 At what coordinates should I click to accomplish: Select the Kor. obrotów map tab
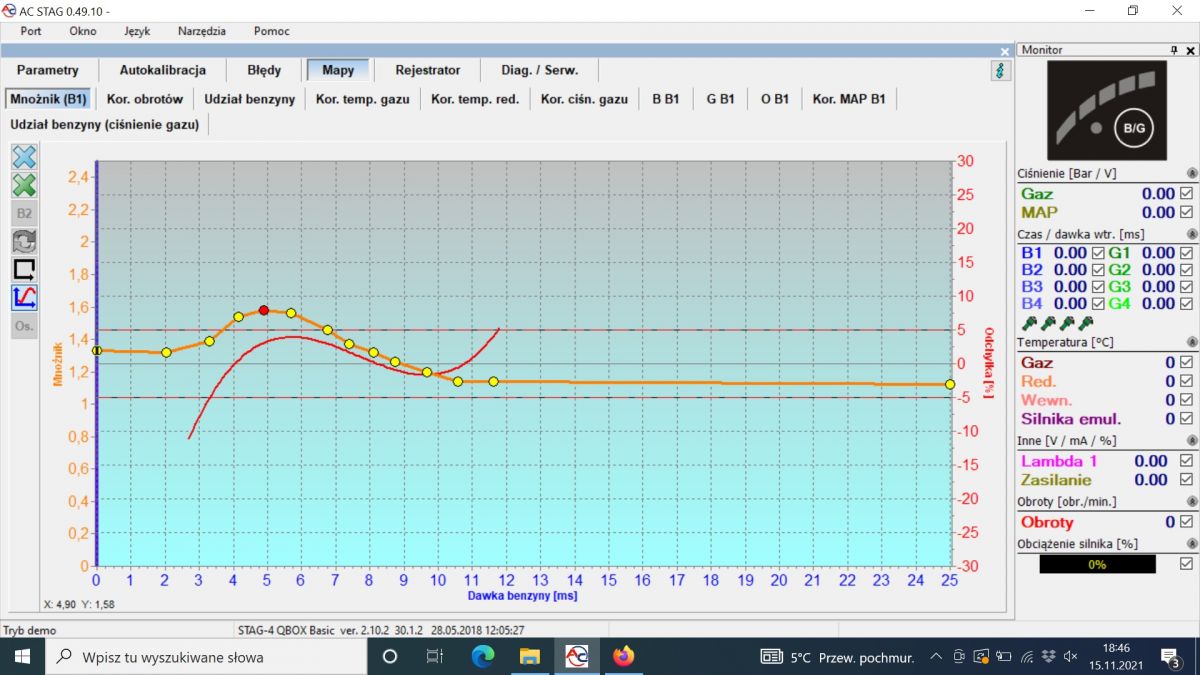[x=145, y=99]
